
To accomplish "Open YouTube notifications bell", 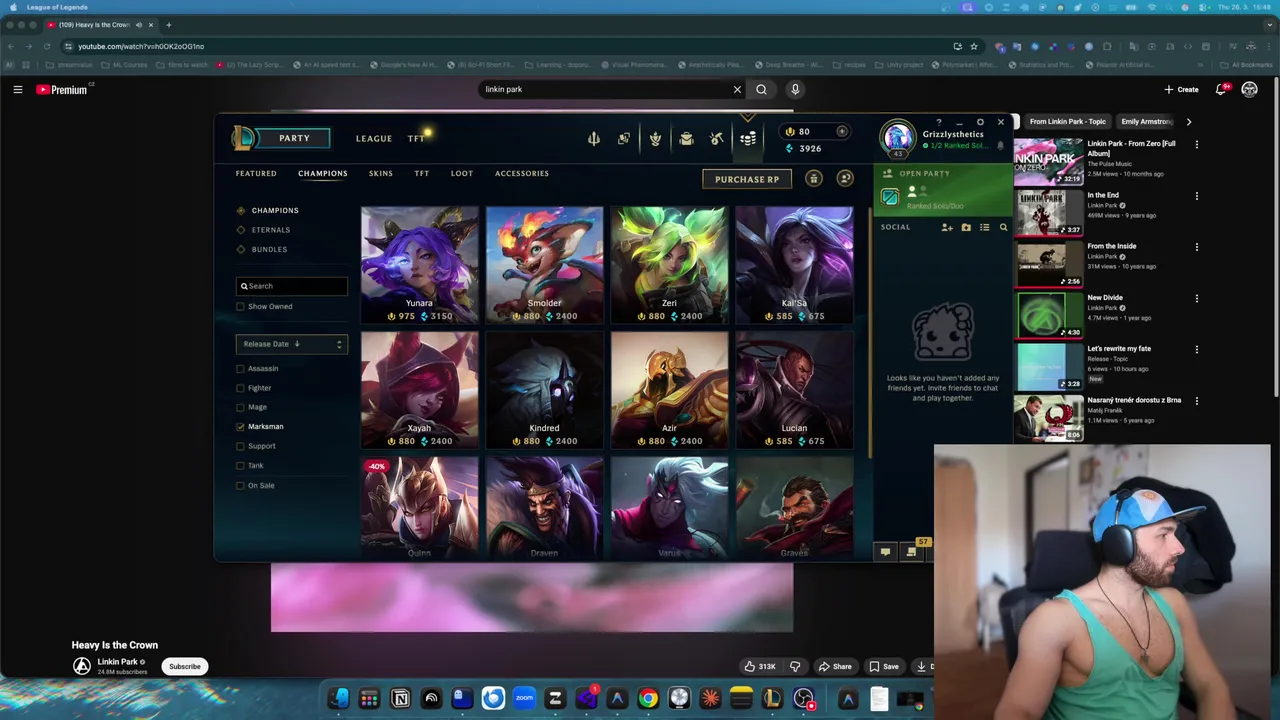I will point(1220,89).
